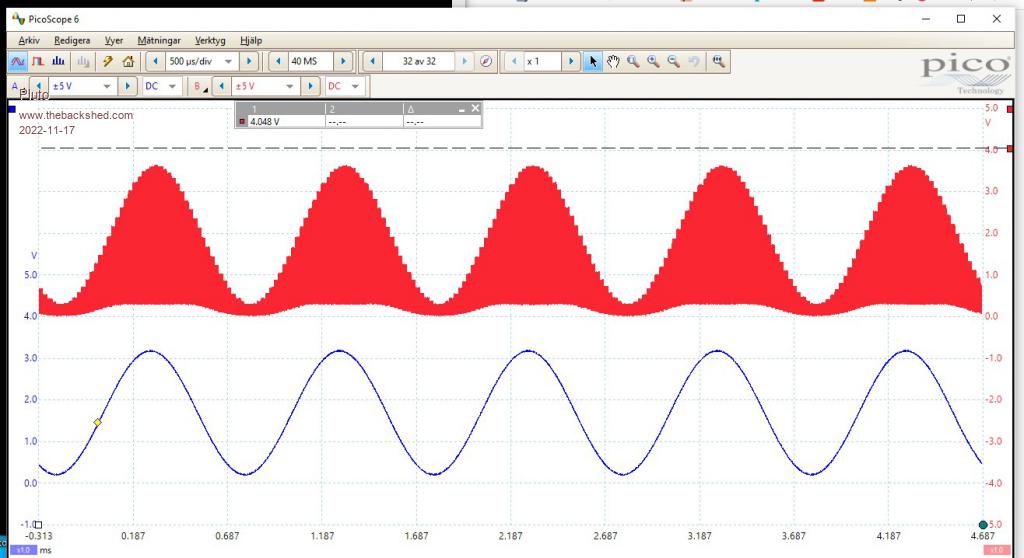
Task: Click the home icon in toolbar
Action: (x=128, y=62)
